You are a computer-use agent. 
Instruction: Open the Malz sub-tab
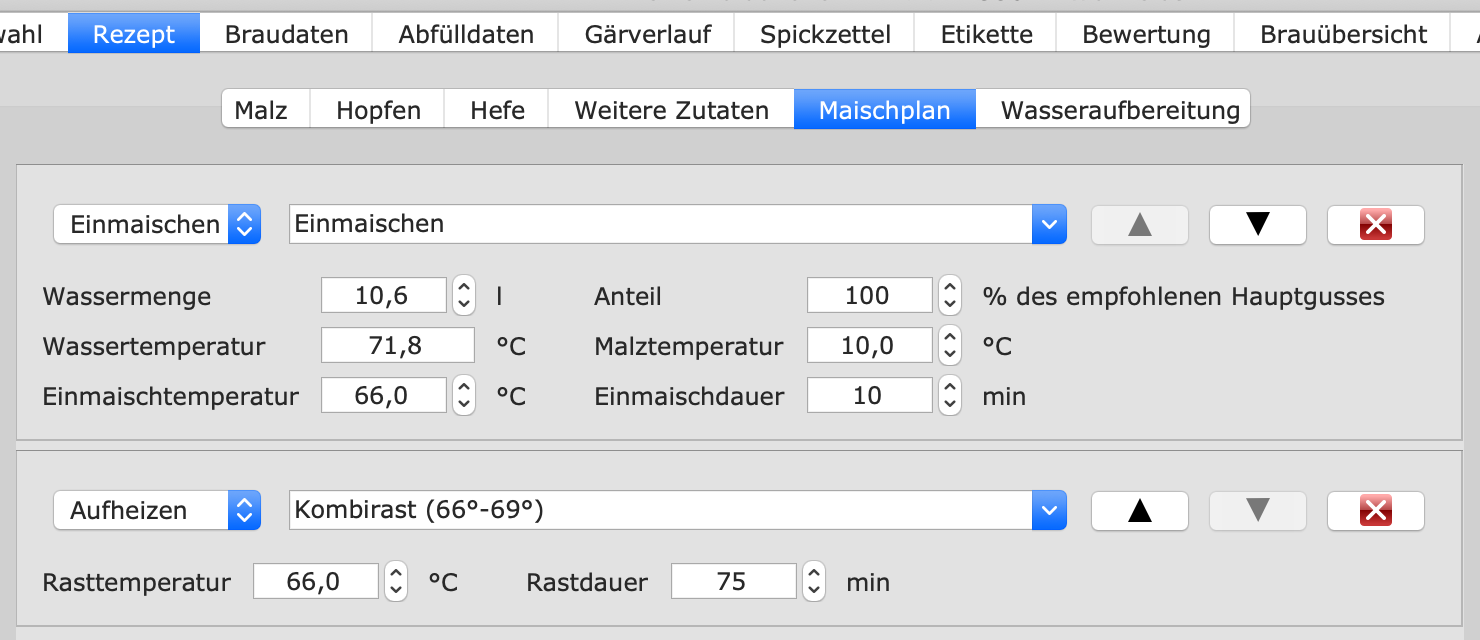click(x=261, y=110)
